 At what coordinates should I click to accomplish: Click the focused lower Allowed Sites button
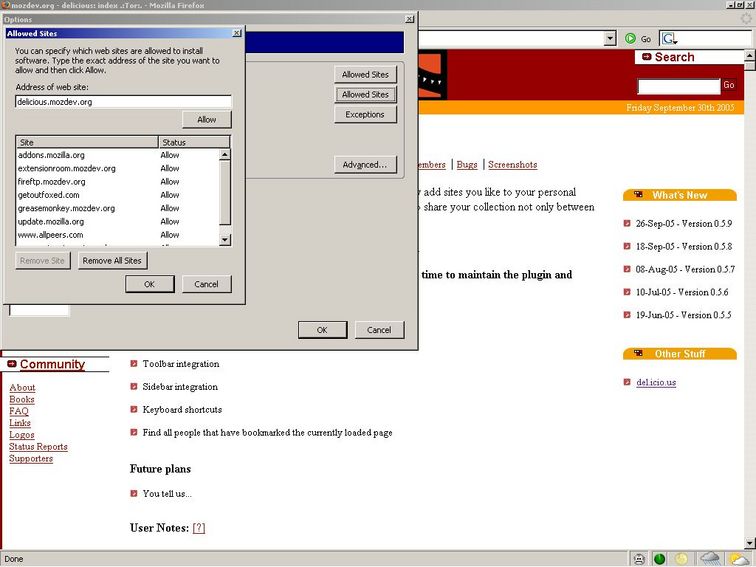pos(365,94)
